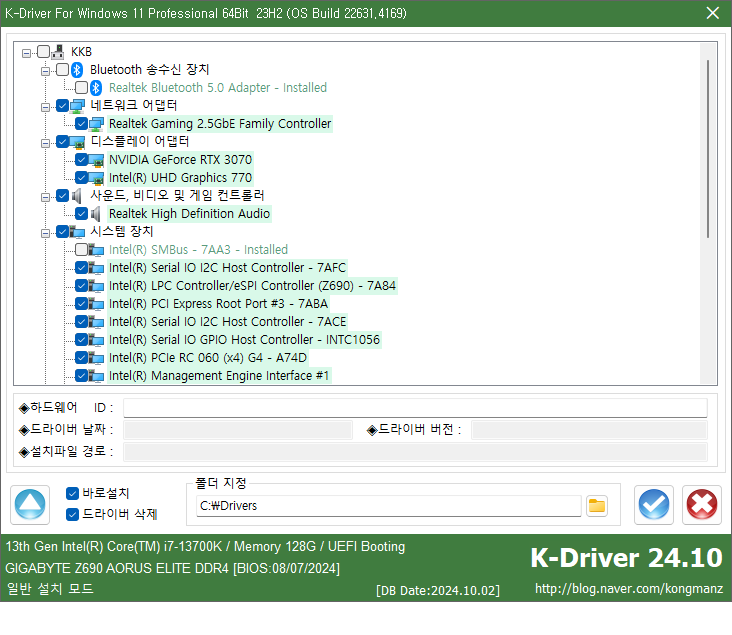Uncheck the Realtek High Definition Audio checkbox

pyautogui.click(x=81, y=214)
